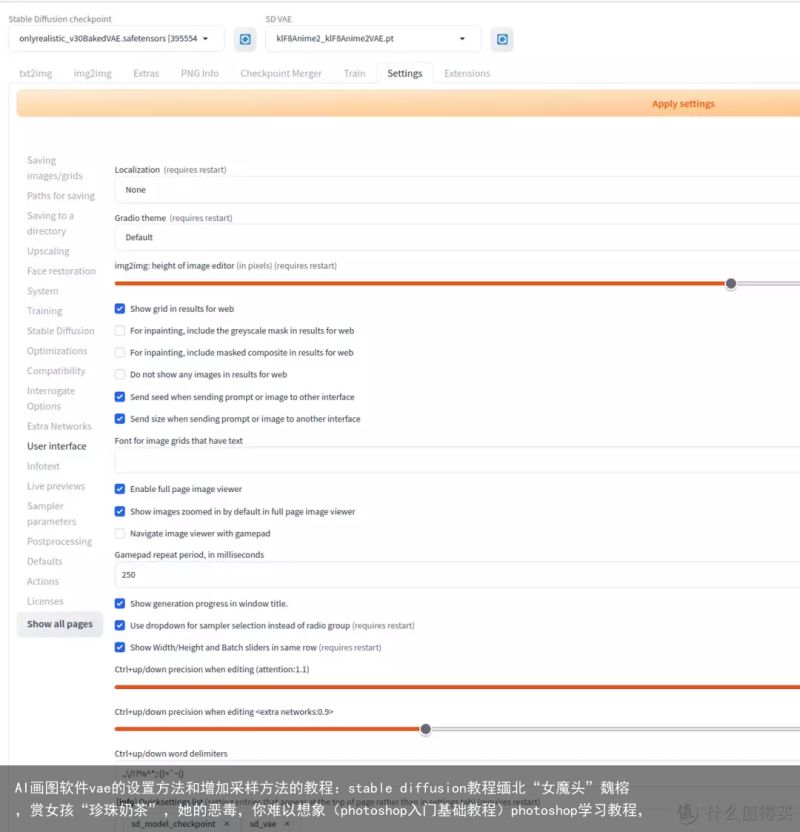
Task: Open System settings page
Action: [42, 291]
